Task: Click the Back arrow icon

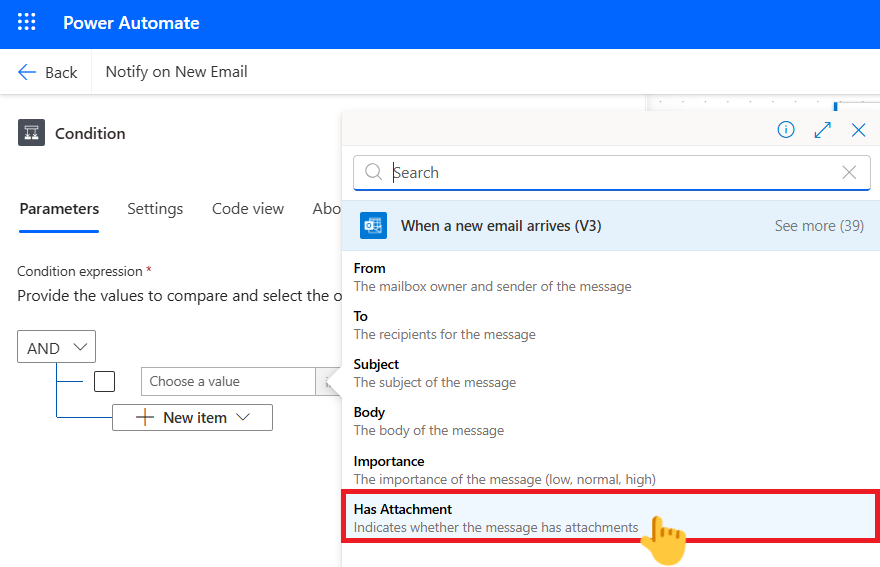Action: tap(27, 72)
